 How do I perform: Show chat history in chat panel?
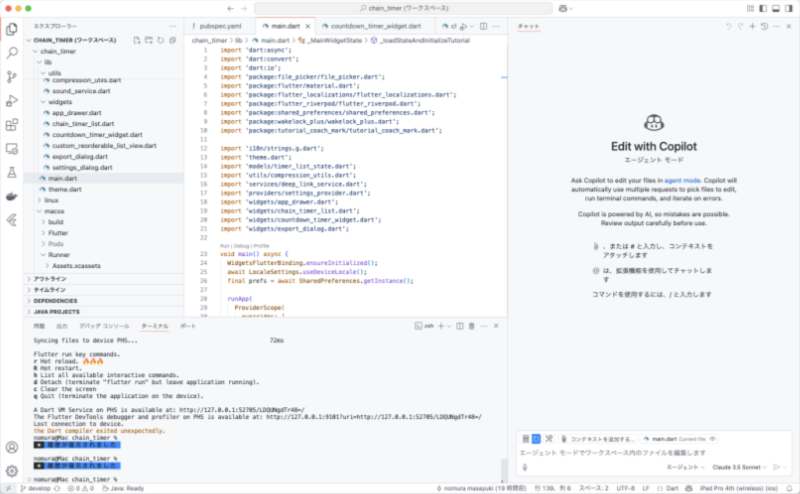coord(764,26)
